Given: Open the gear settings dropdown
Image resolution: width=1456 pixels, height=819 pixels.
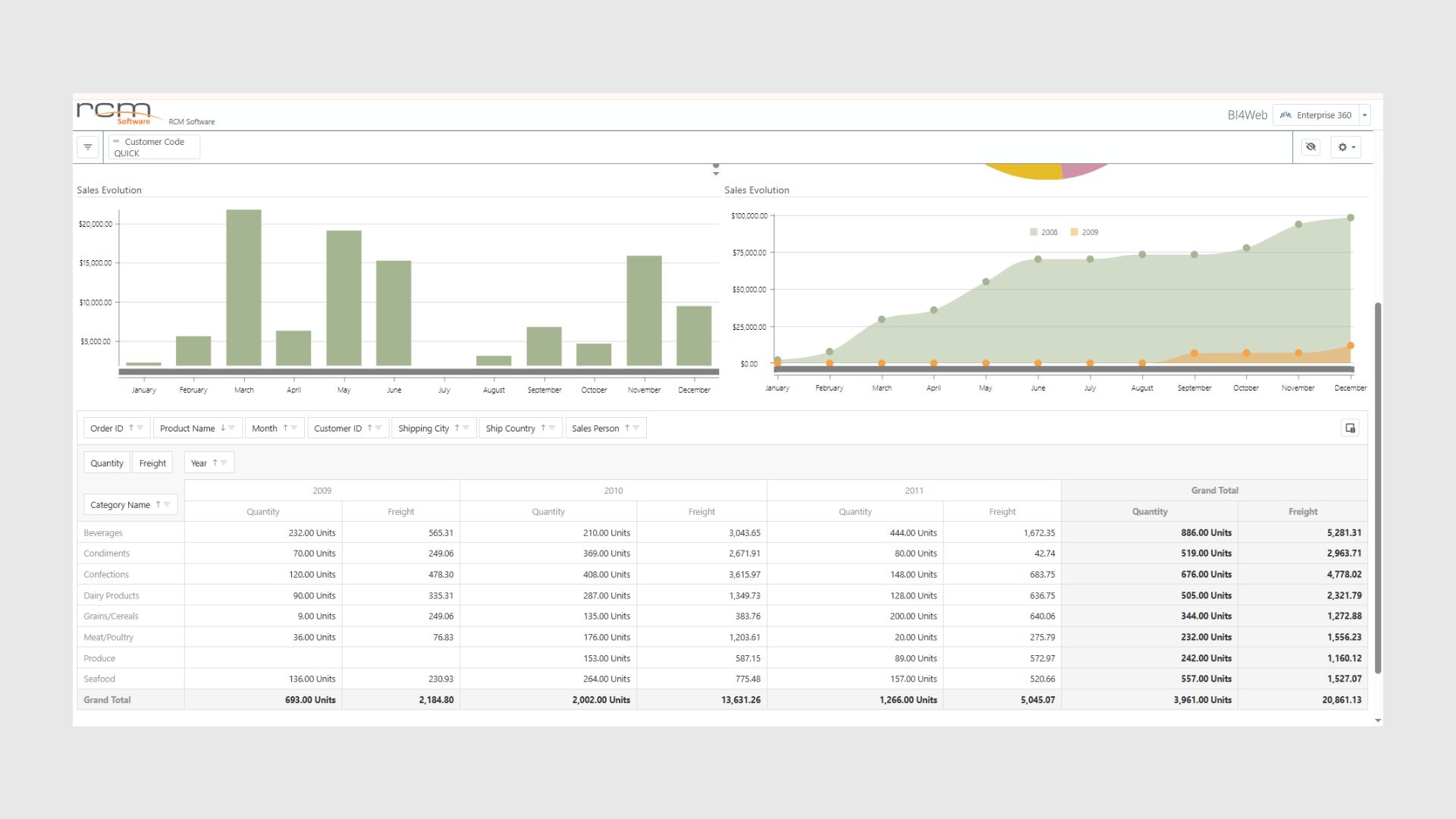Looking at the screenshot, I should (1346, 147).
